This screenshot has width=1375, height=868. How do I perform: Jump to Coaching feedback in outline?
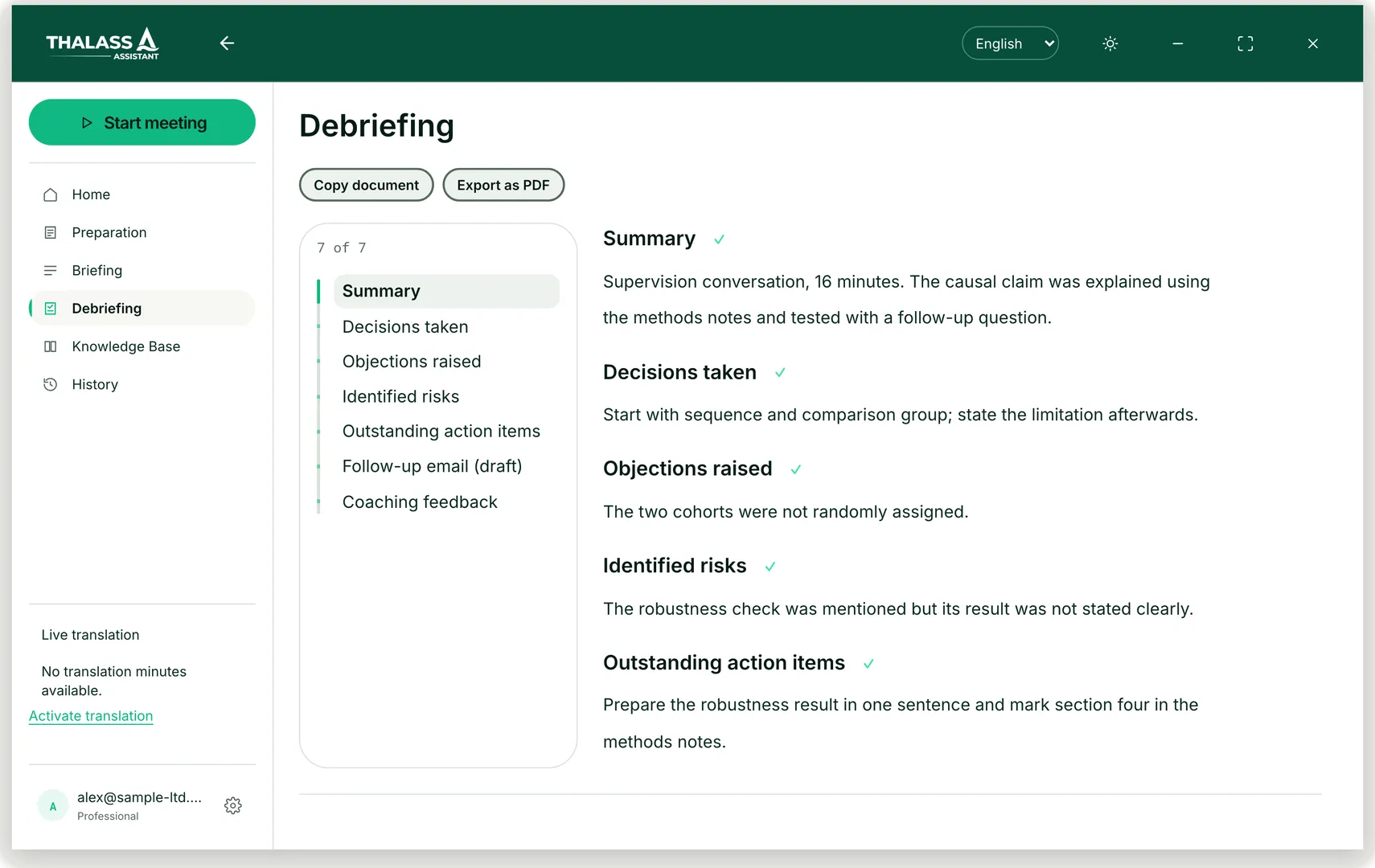pos(420,502)
